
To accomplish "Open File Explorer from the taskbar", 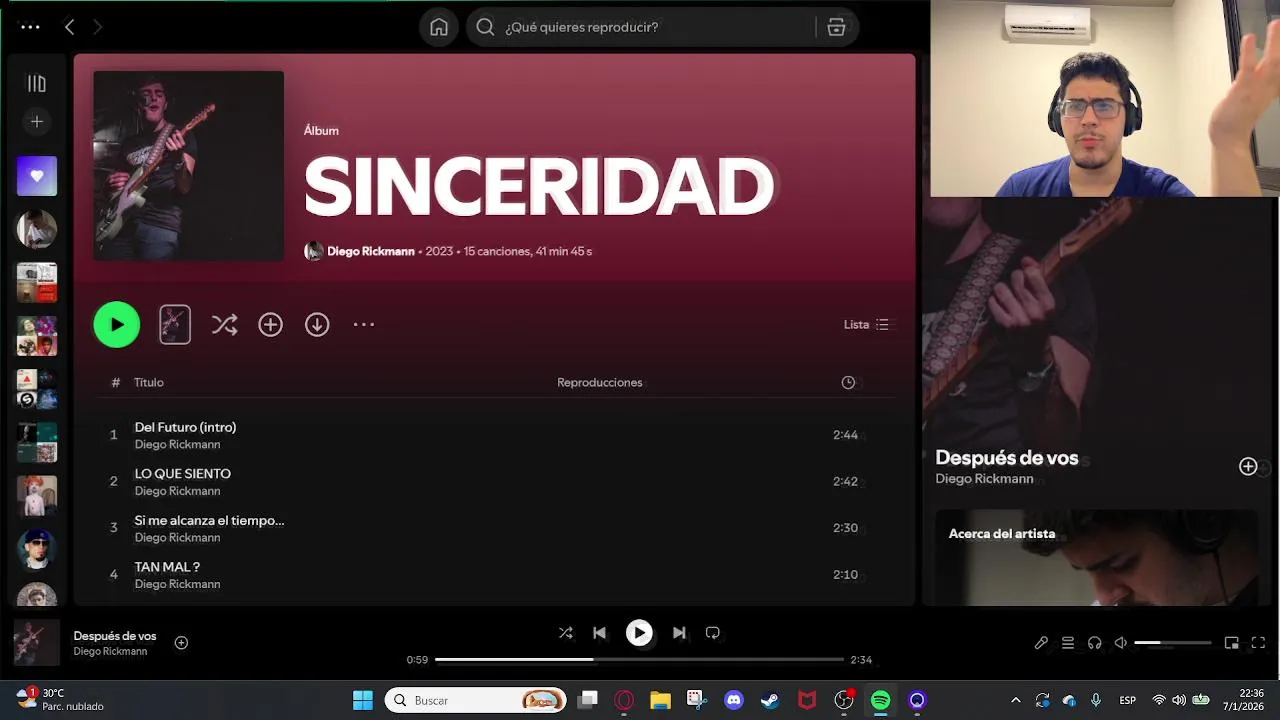I will 660,700.
